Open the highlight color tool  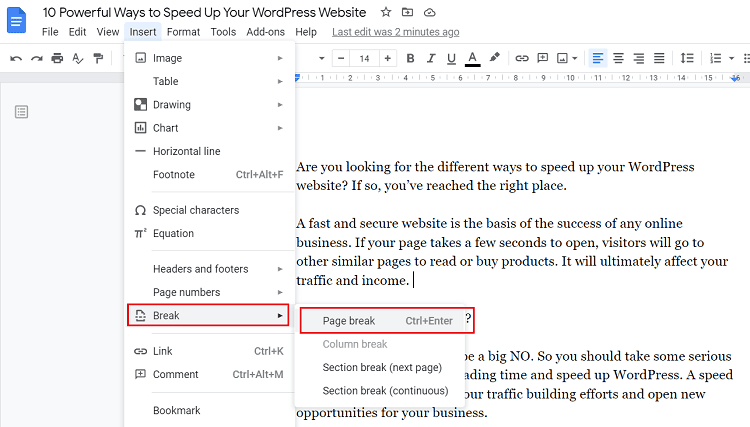click(495, 58)
